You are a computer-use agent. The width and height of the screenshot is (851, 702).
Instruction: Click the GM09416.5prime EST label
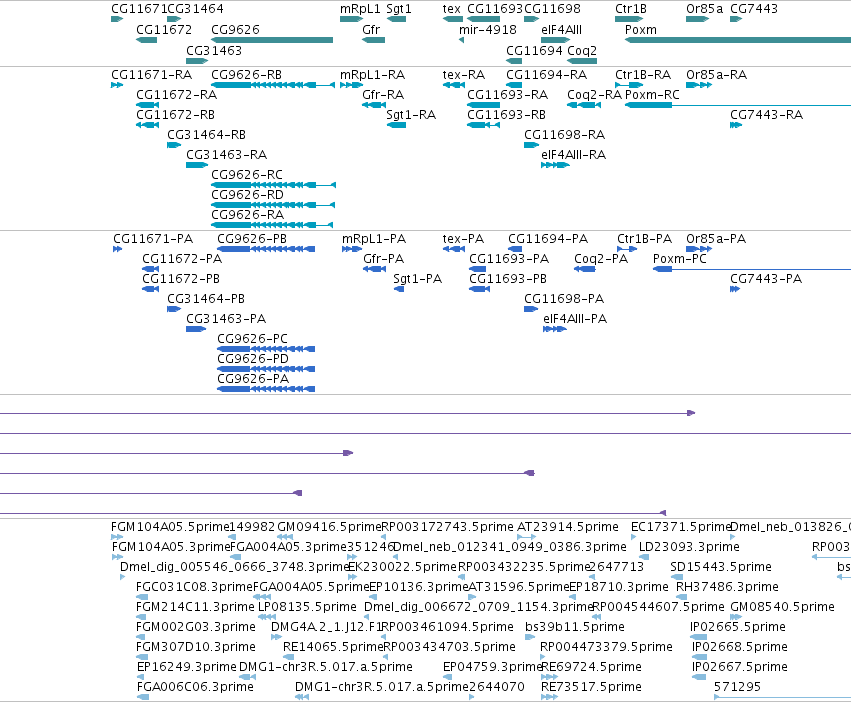329,527
